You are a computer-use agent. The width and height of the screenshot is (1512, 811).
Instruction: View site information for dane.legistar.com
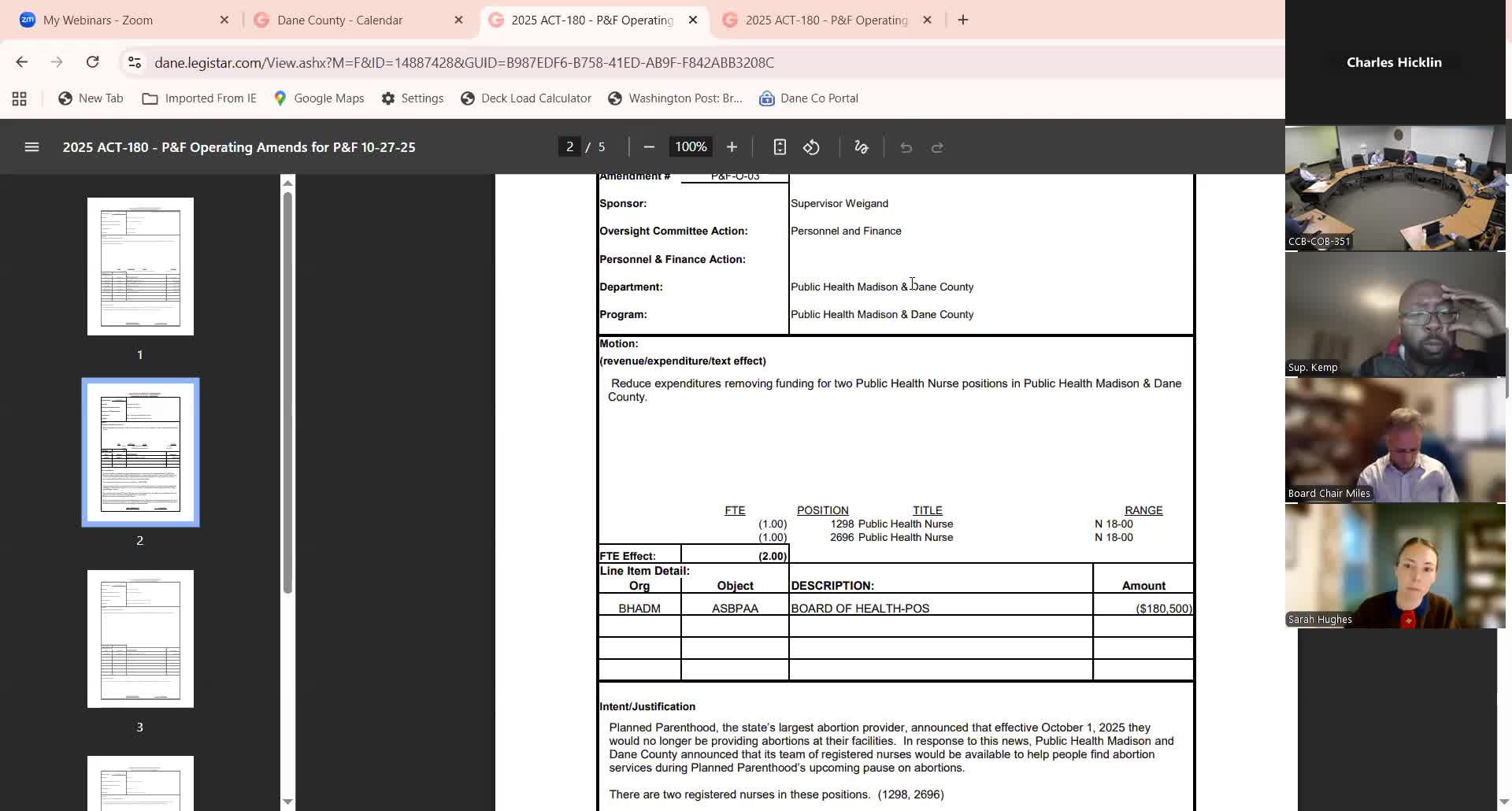[134, 62]
